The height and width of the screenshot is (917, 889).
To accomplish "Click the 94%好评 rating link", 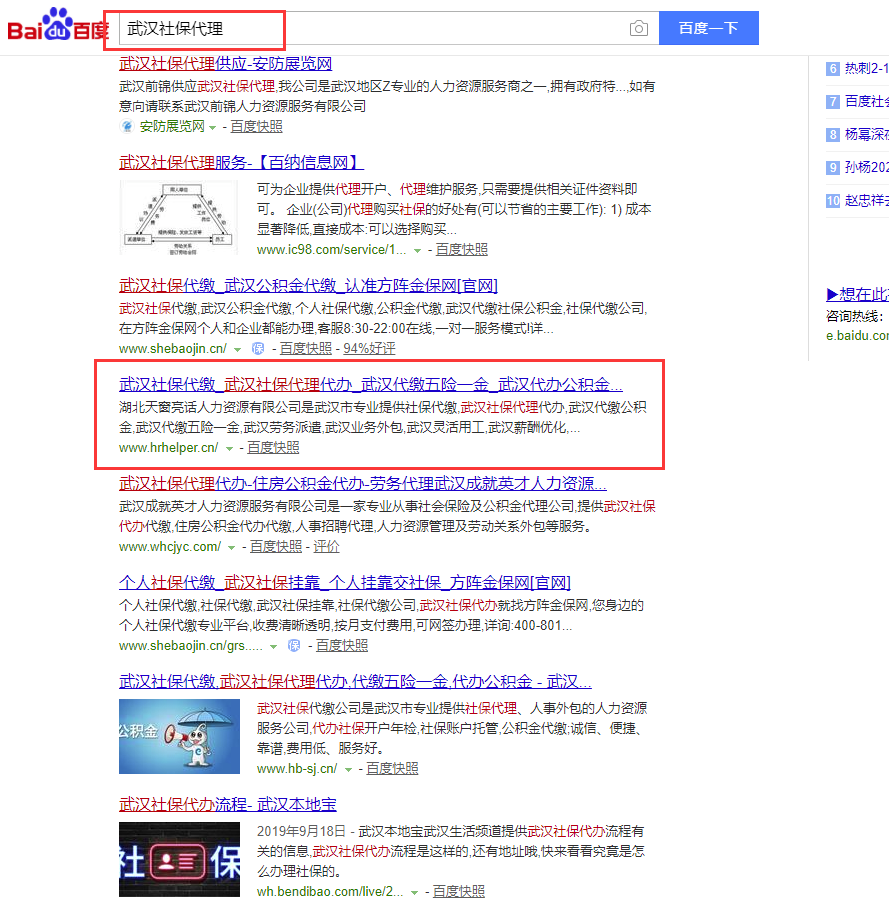I will click(369, 349).
